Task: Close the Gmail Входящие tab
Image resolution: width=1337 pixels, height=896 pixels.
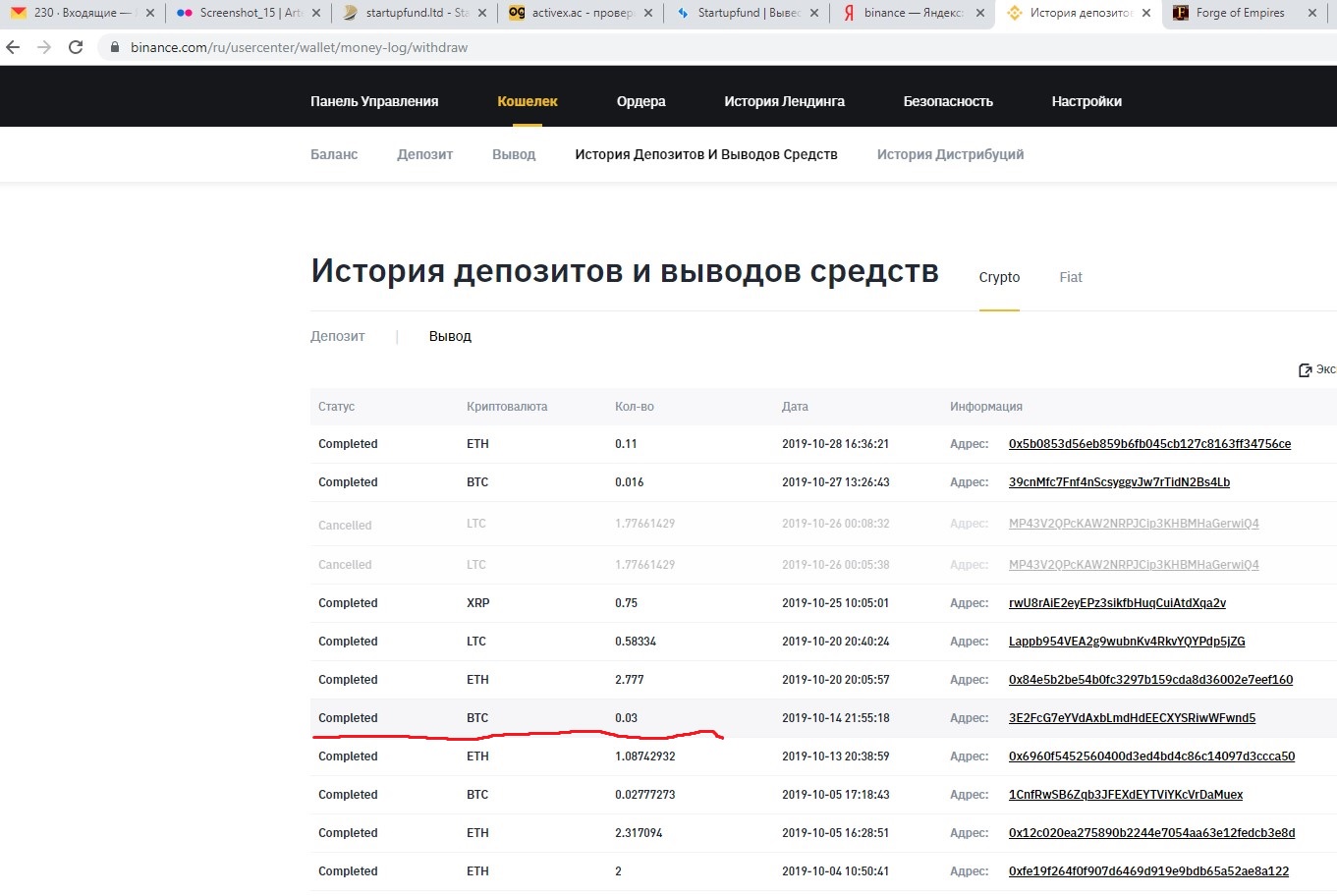Action: (x=149, y=13)
